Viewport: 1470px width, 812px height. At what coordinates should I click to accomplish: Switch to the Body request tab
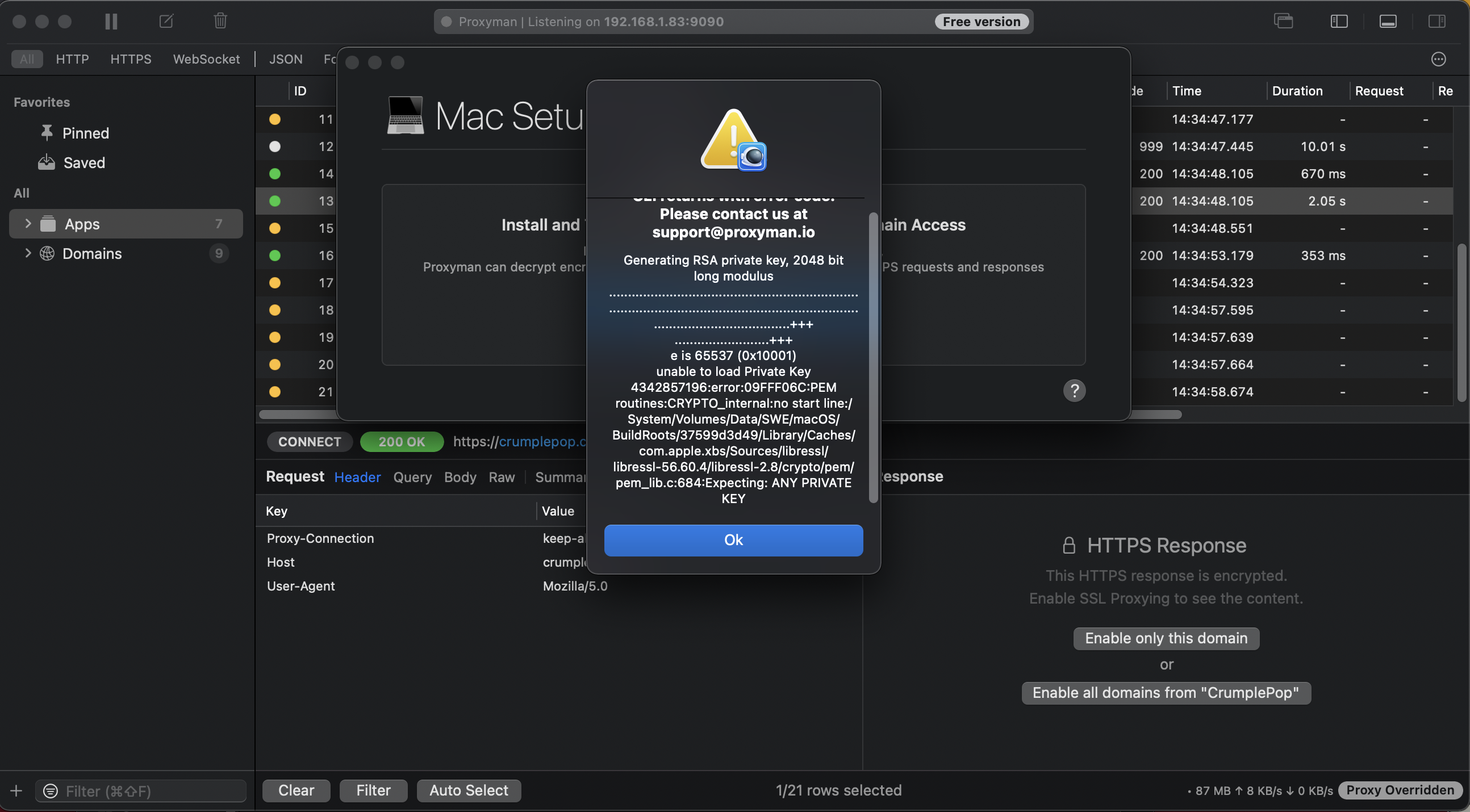(460, 477)
